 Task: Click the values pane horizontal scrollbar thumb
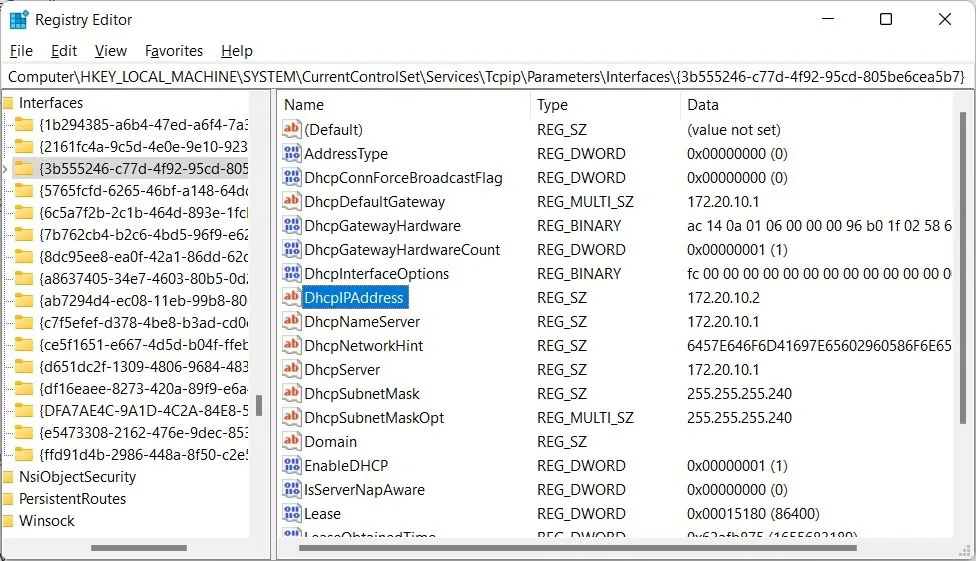tap(578, 548)
